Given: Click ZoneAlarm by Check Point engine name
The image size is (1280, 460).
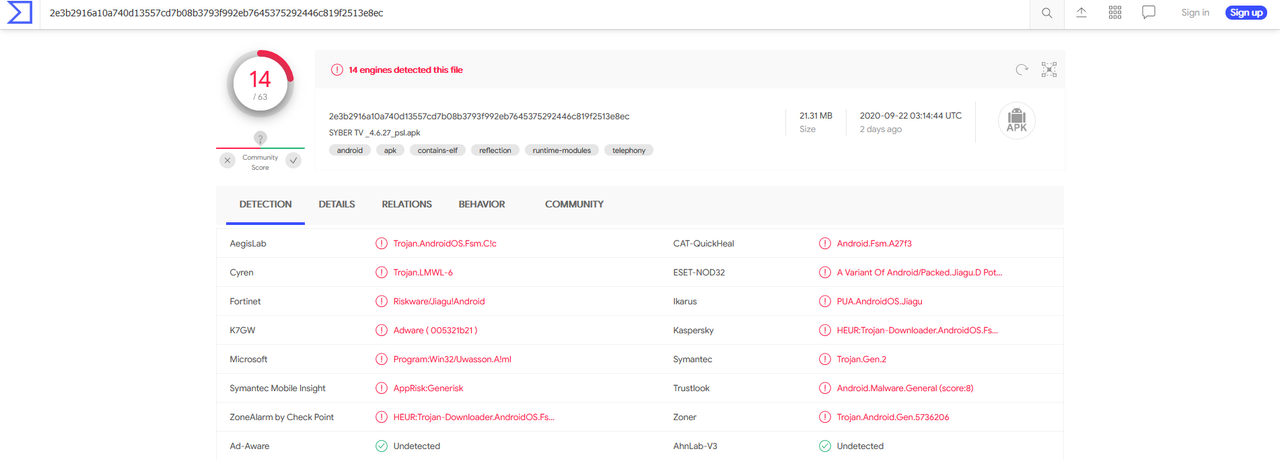Looking at the screenshot, I should [282, 417].
